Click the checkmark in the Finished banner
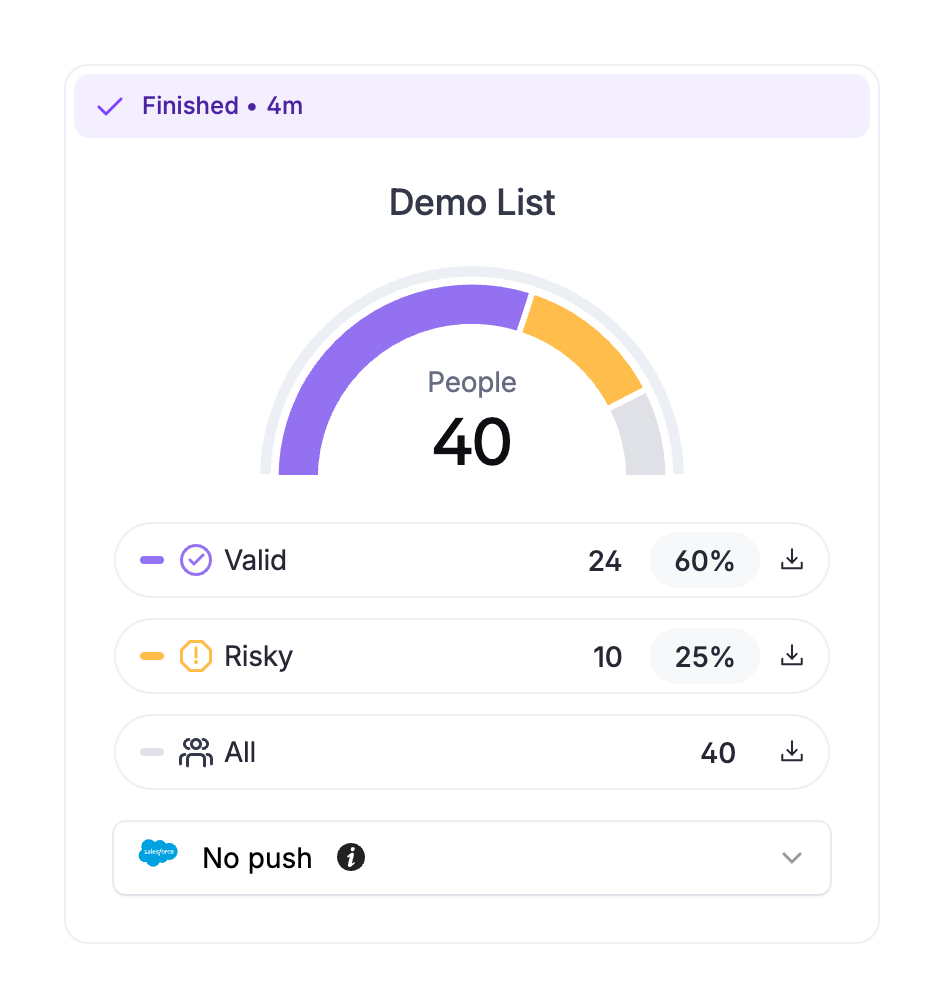This screenshot has height=1008, width=944. point(109,105)
